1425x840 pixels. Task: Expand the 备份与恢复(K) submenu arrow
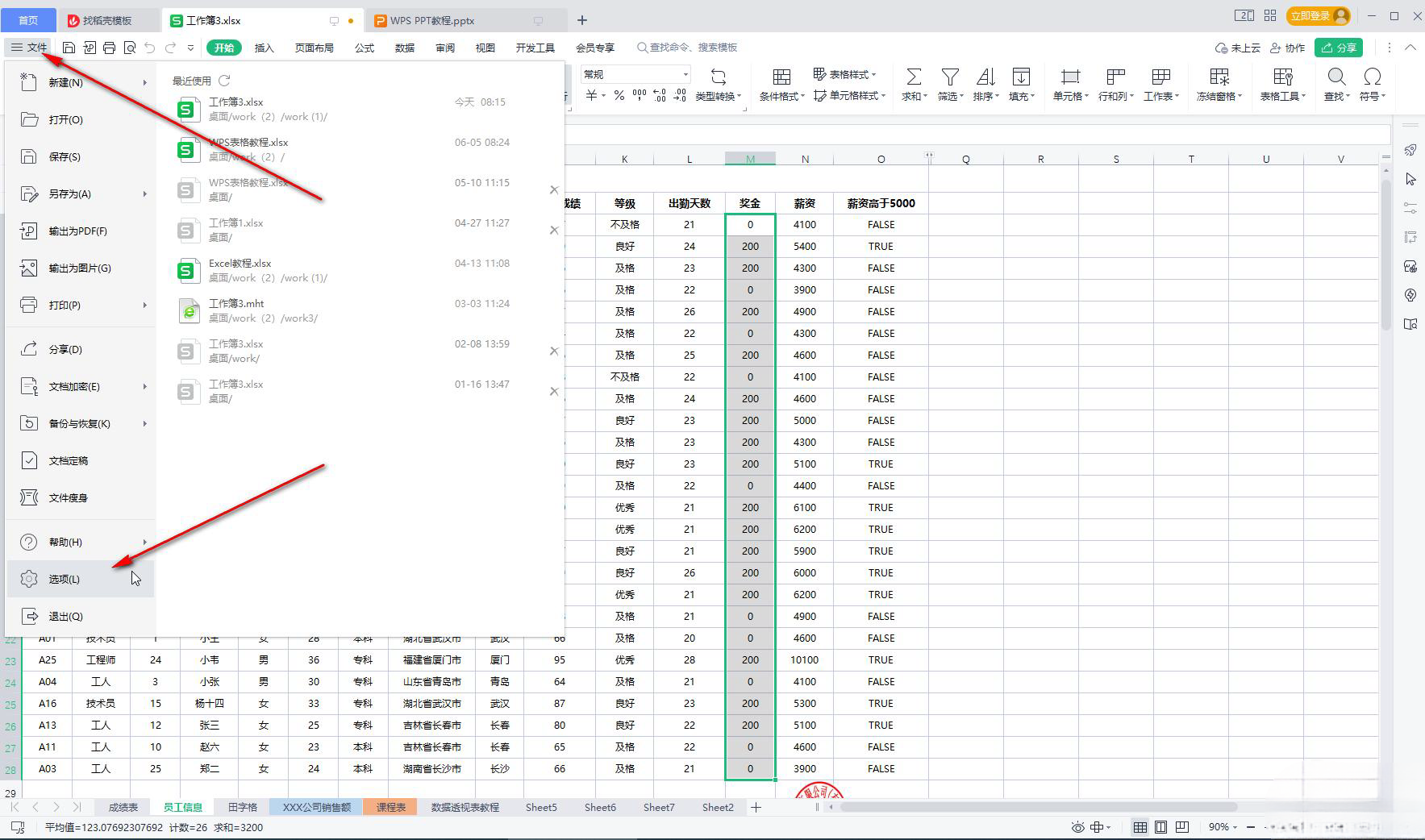(145, 423)
